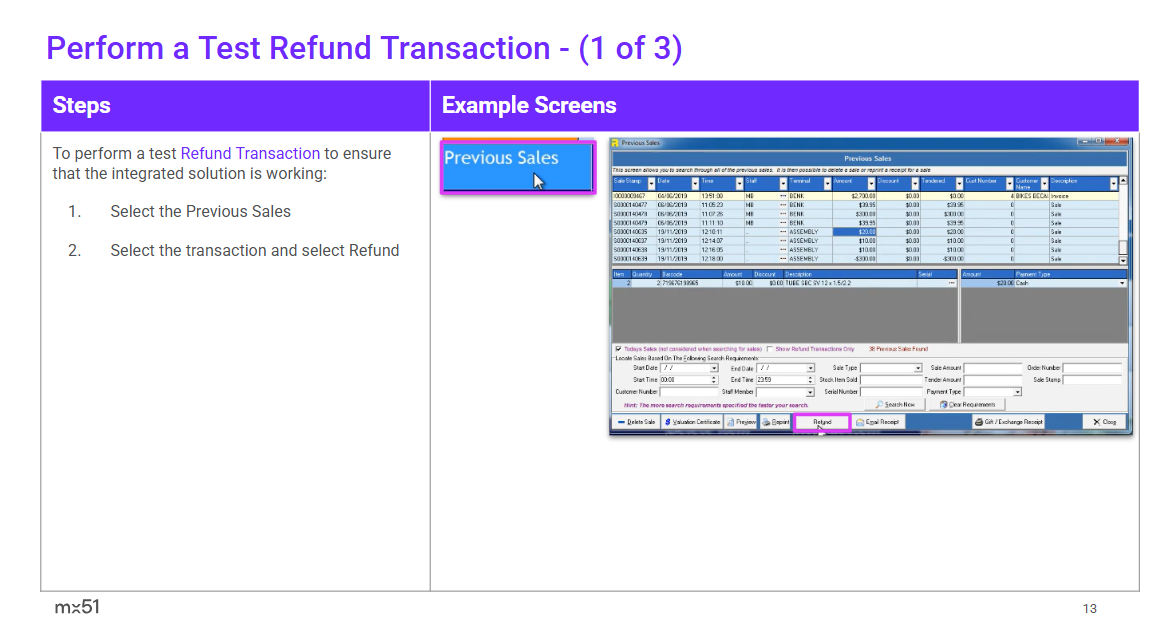Click inside the Sale Amount field
This screenshot has width=1156, height=642.
click(992, 368)
